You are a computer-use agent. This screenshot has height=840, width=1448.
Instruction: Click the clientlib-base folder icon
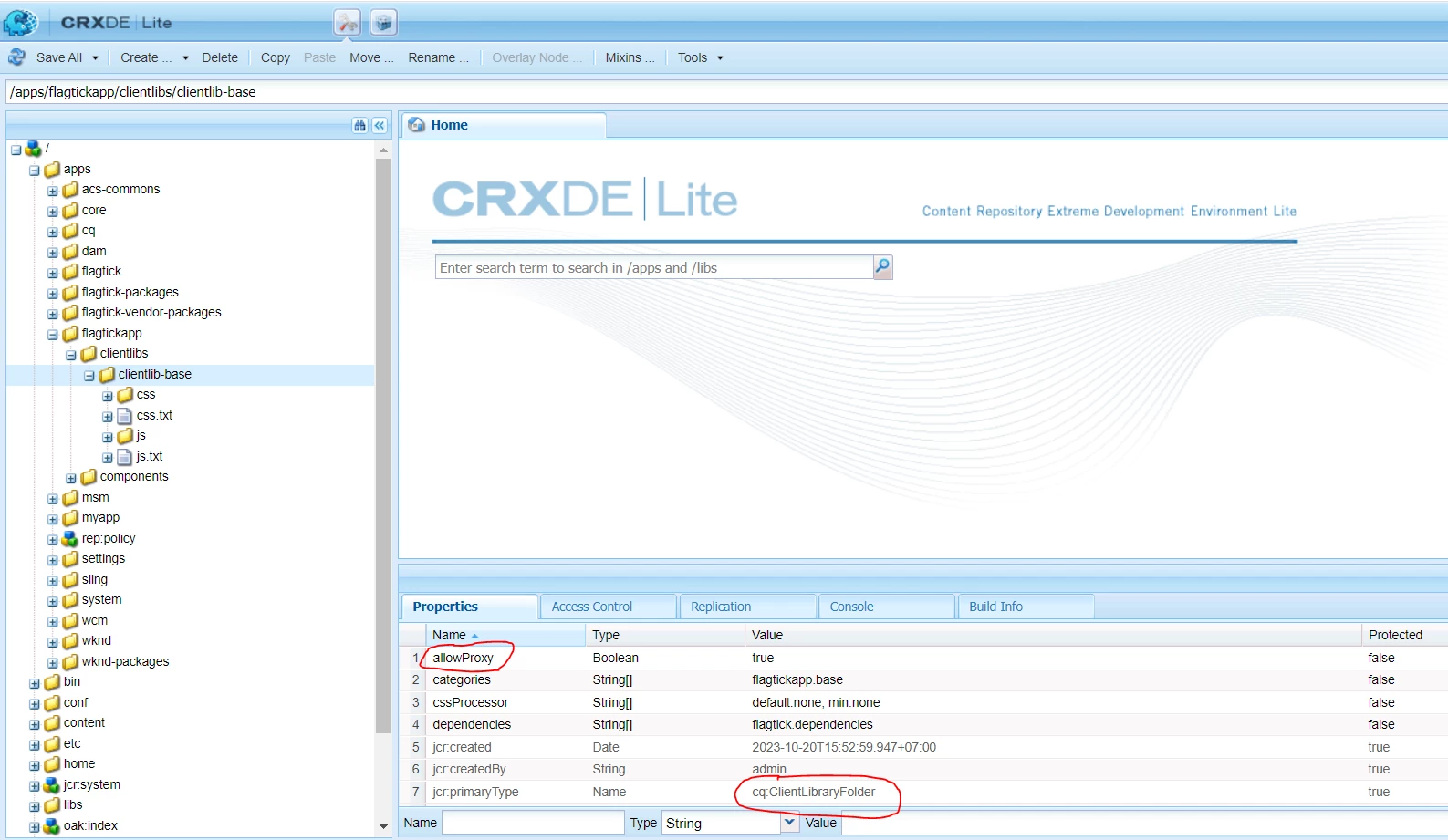[x=107, y=375]
